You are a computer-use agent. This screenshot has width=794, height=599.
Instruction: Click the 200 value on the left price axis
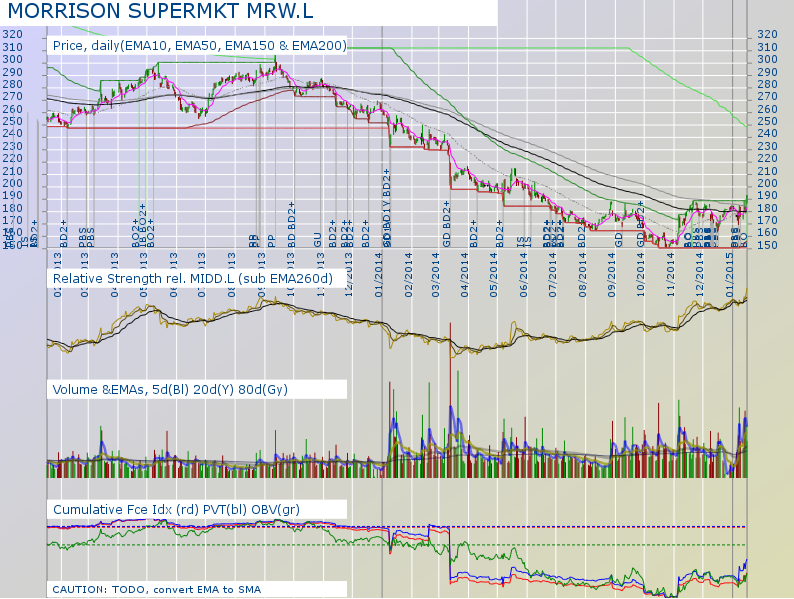13,183
